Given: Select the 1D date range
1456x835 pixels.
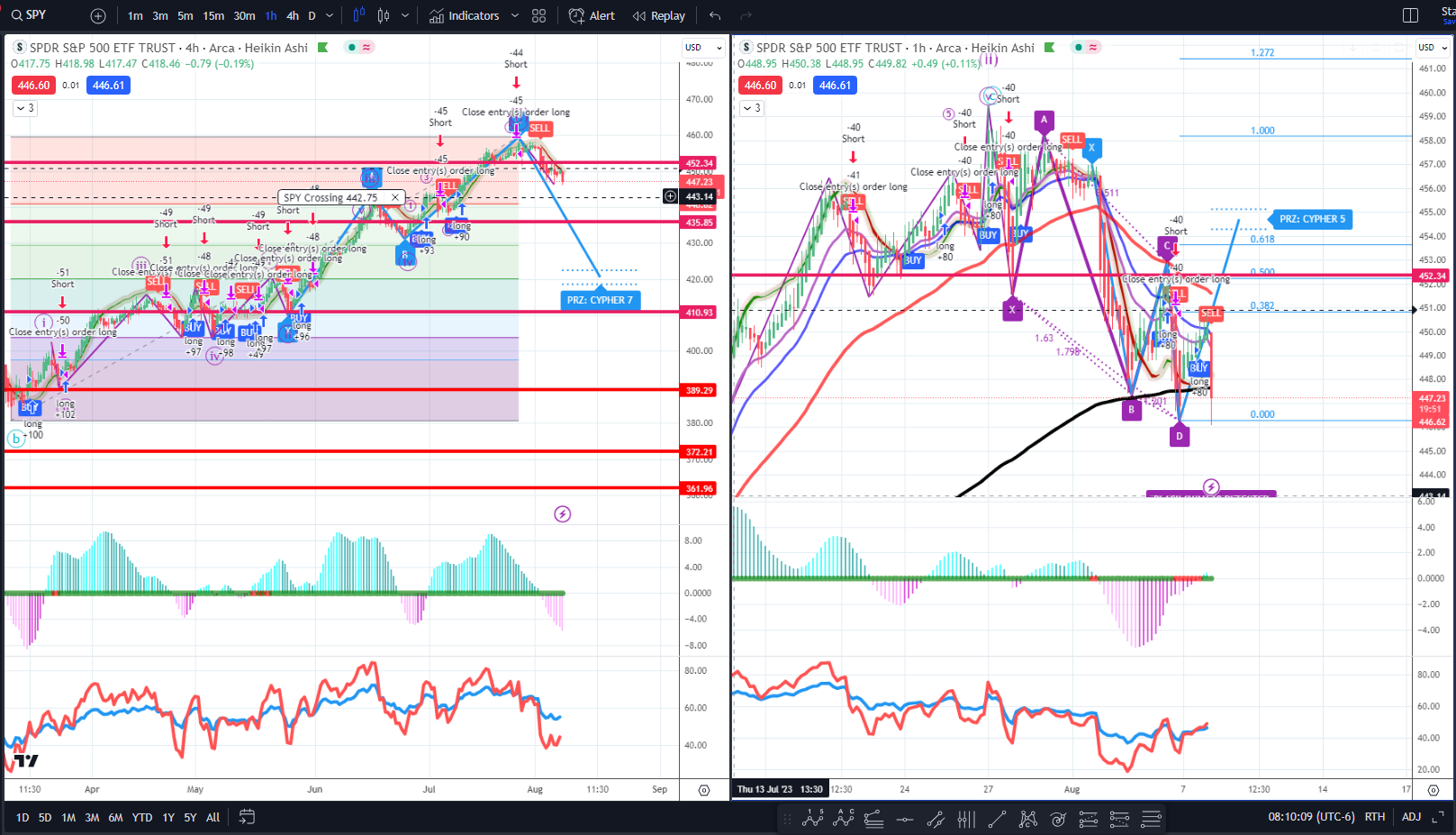Looking at the screenshot, I should point(23,818).
